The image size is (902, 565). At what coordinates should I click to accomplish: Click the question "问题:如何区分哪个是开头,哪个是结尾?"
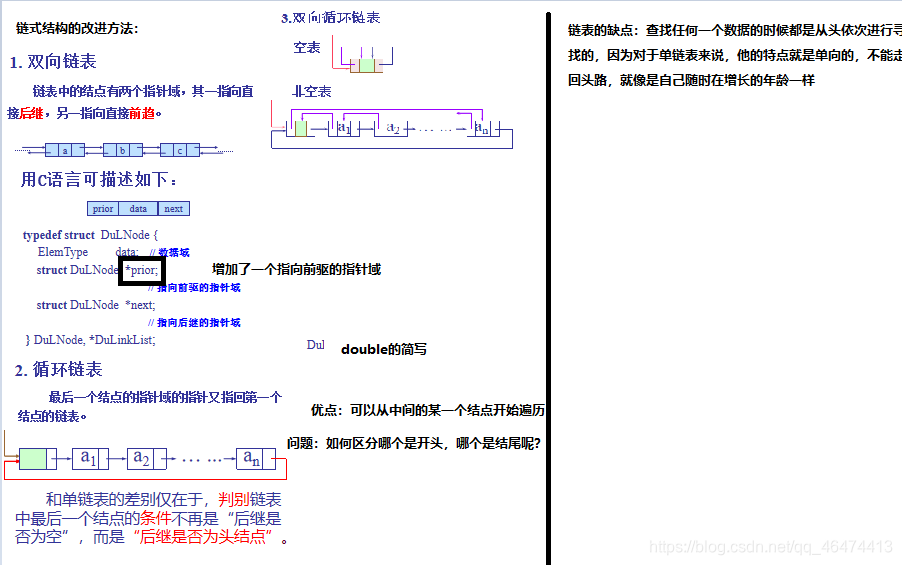pos(414,443)
